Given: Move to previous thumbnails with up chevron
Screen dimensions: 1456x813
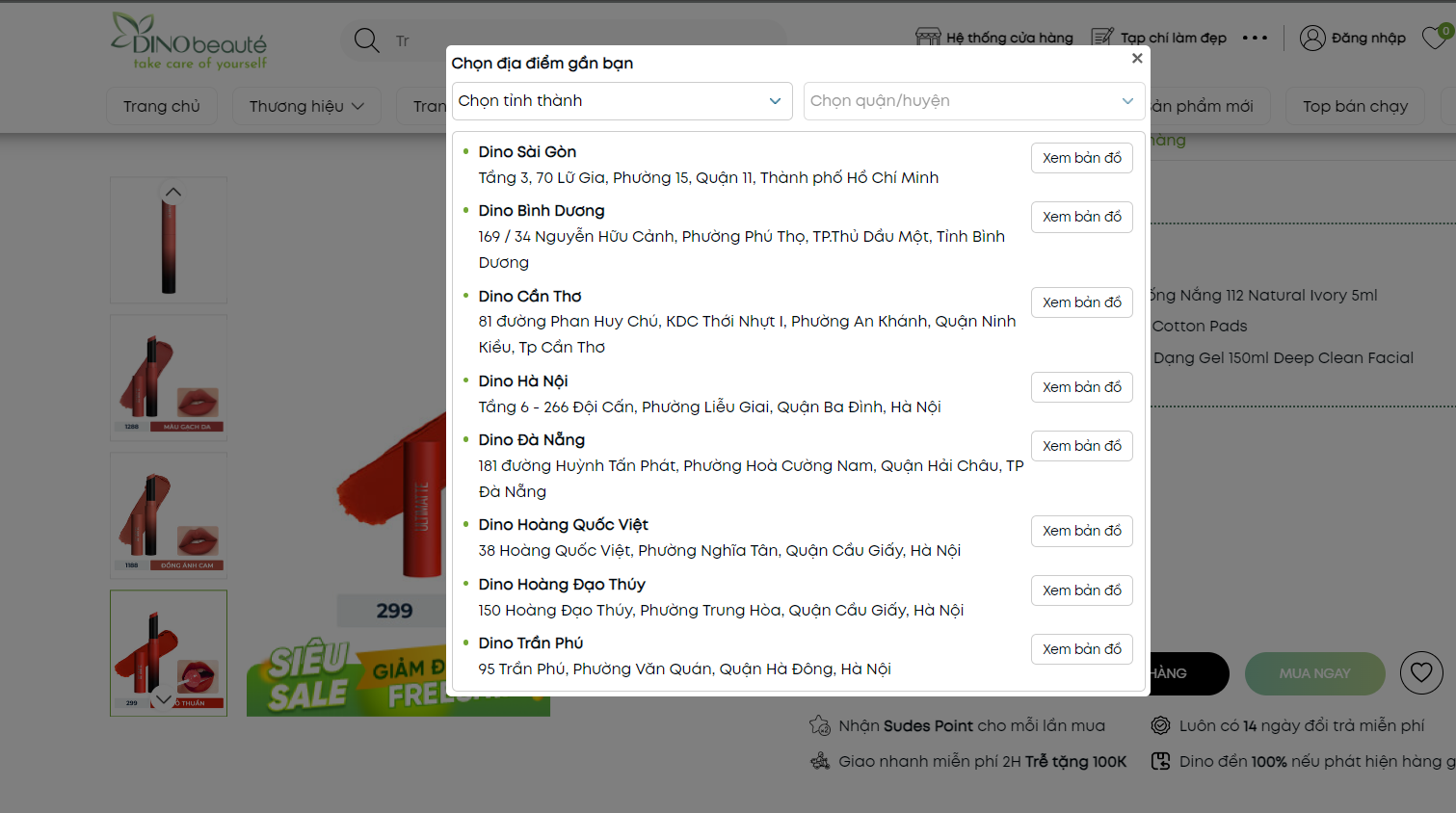Looking at the screenshot, I should click(x=173, y=192).
